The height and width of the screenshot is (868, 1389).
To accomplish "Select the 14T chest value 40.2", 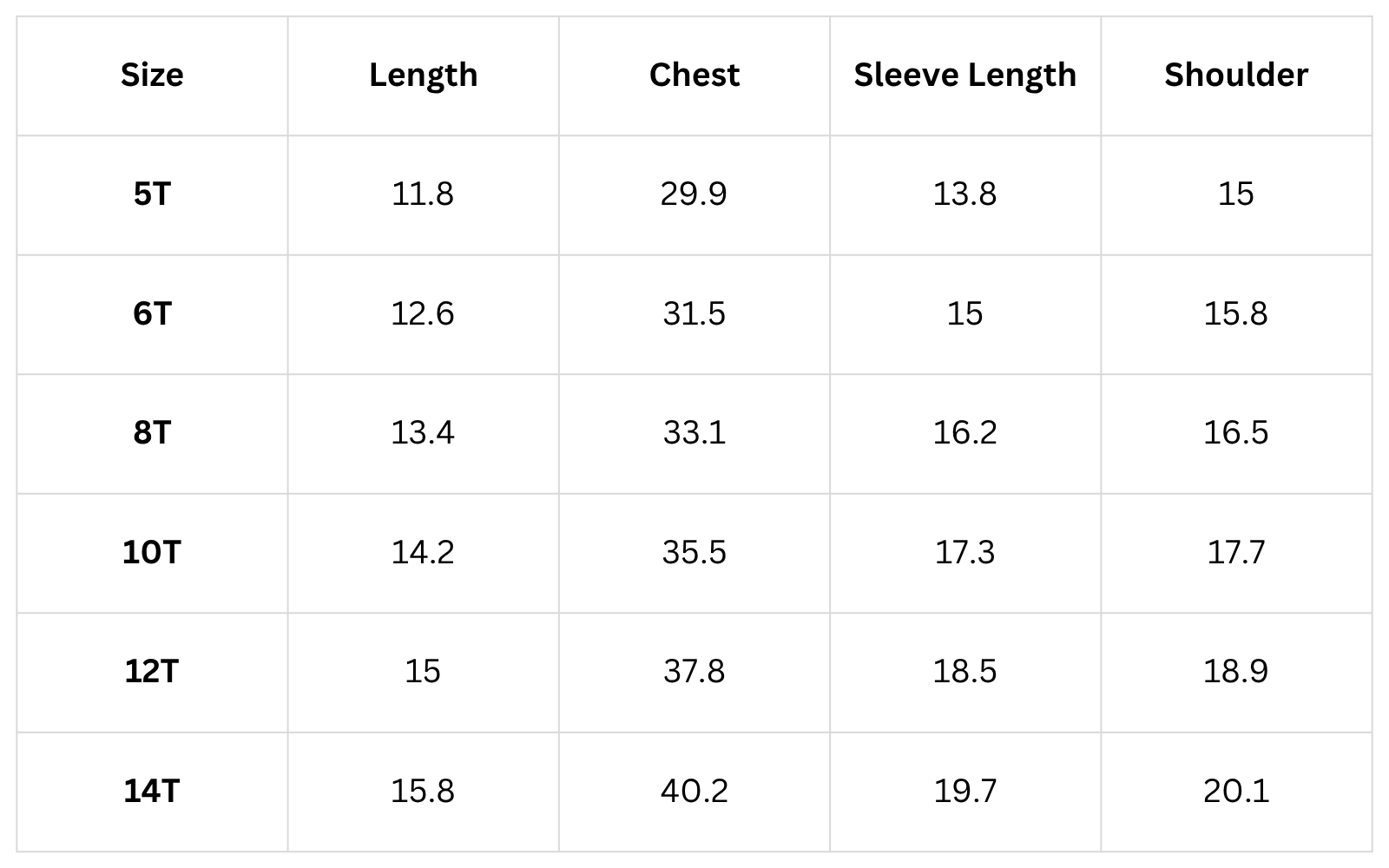I will point(694,791).
